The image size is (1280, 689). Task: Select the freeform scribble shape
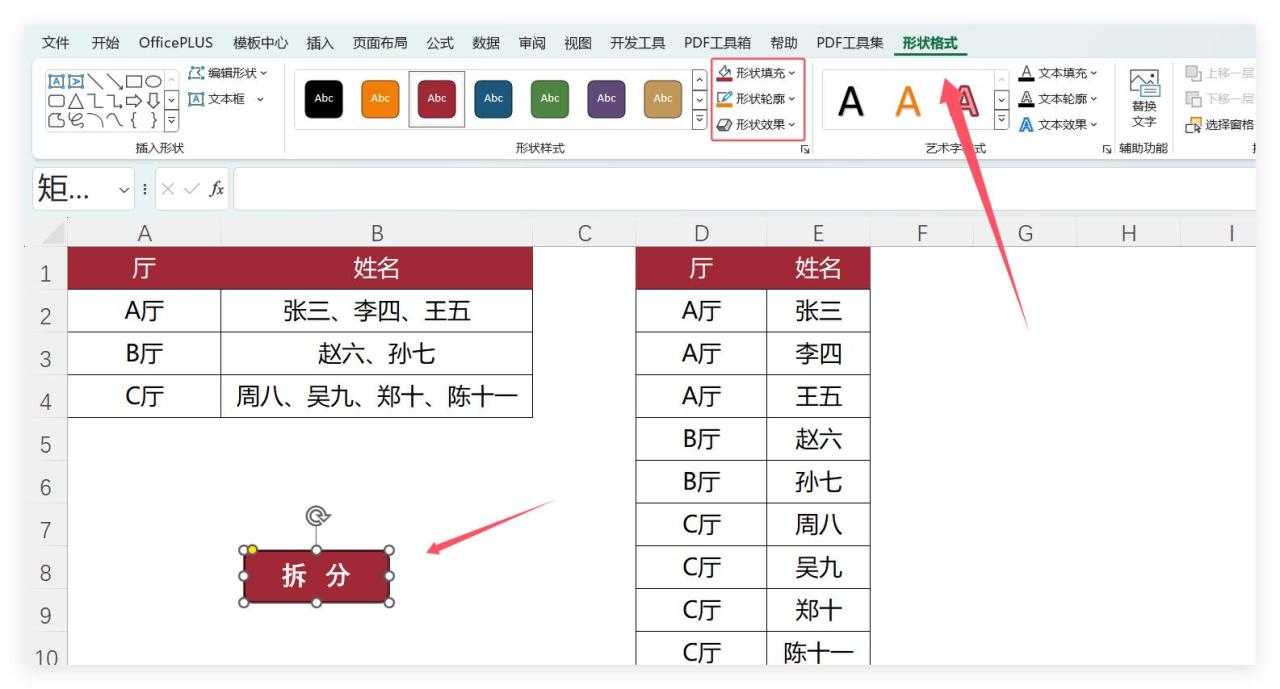pyautogui.click(x=74, y=120)
